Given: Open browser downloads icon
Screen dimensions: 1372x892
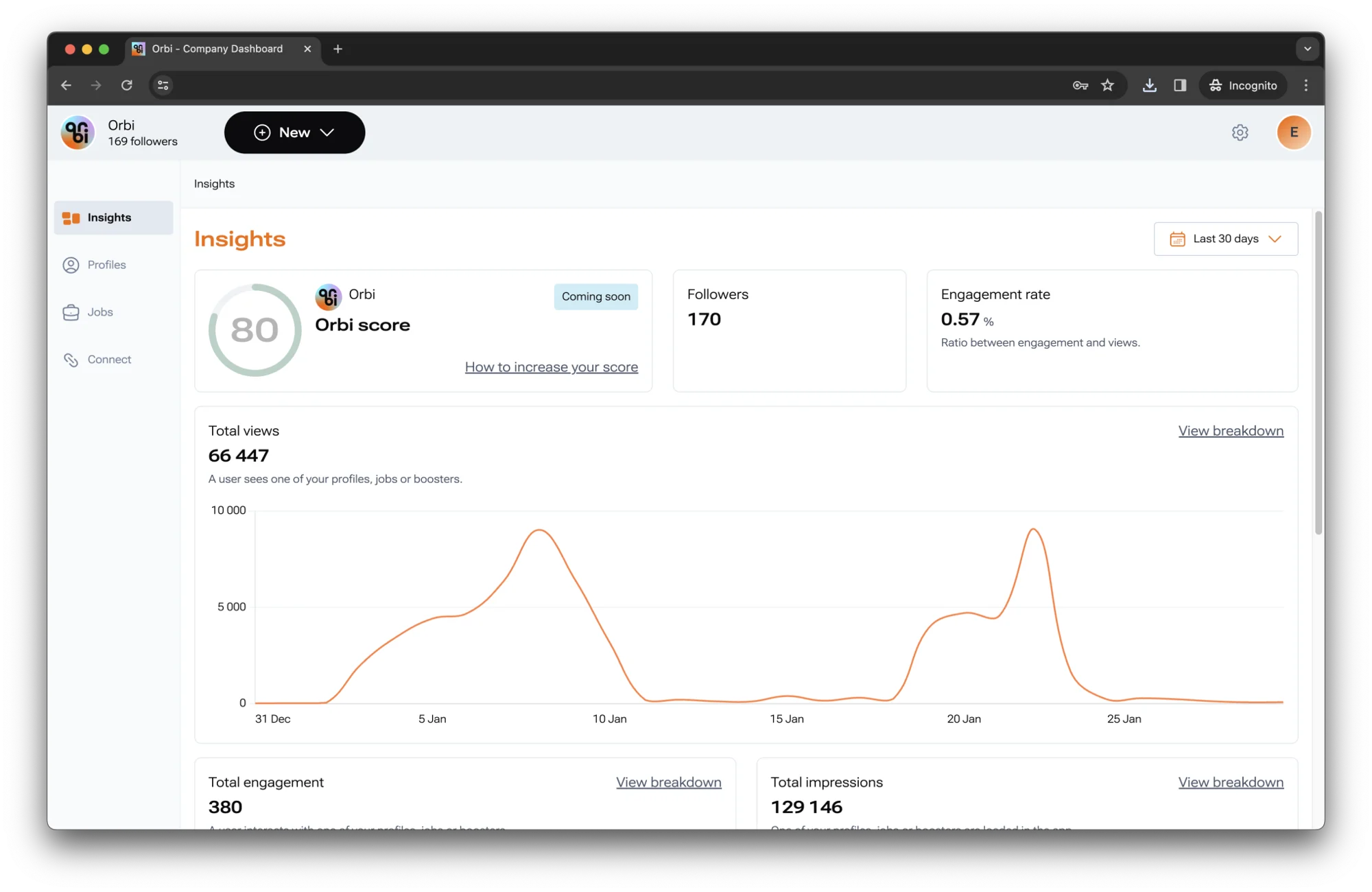Looking at the screenshot, I should point(1150,85).
